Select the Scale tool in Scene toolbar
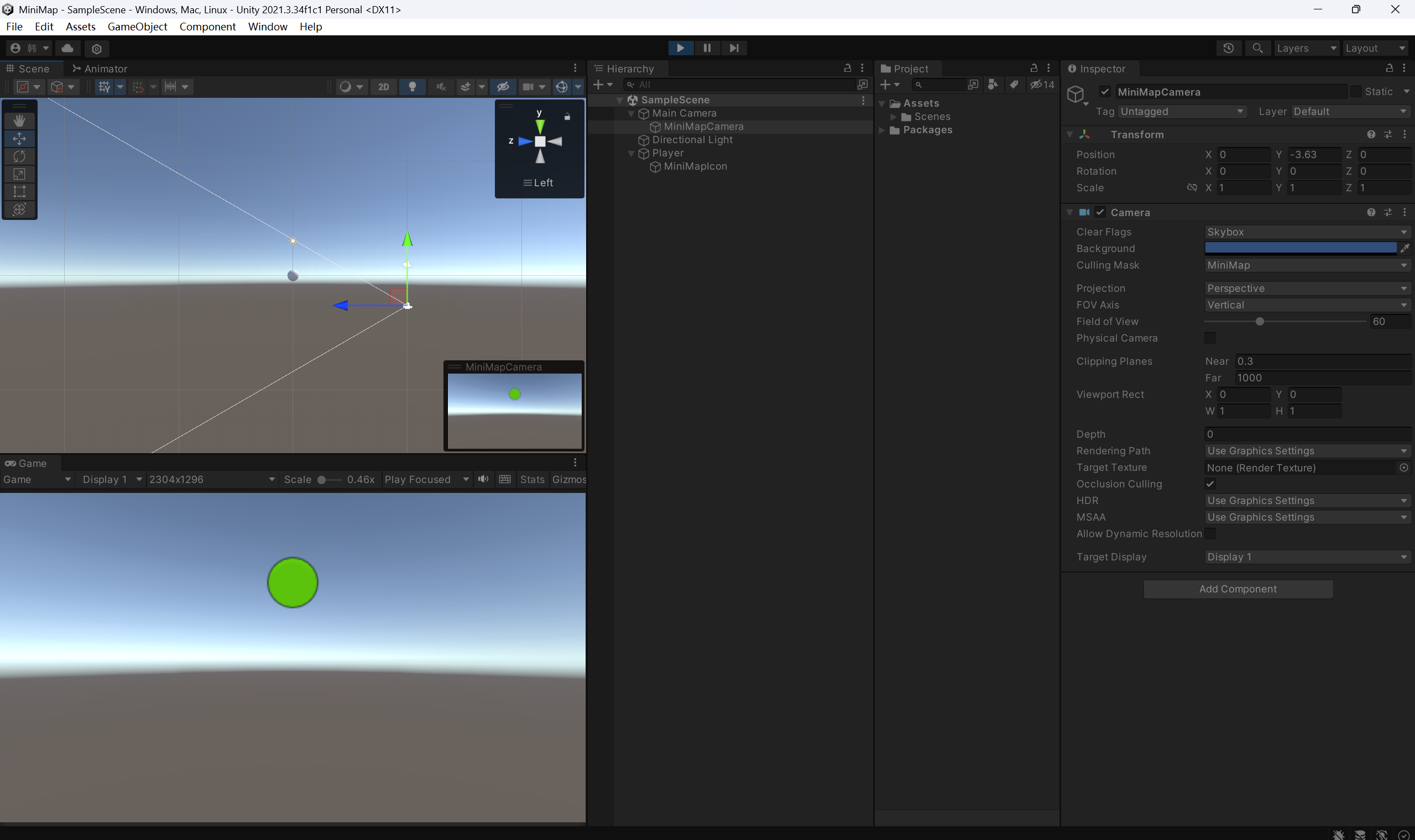 click(19, 174)
